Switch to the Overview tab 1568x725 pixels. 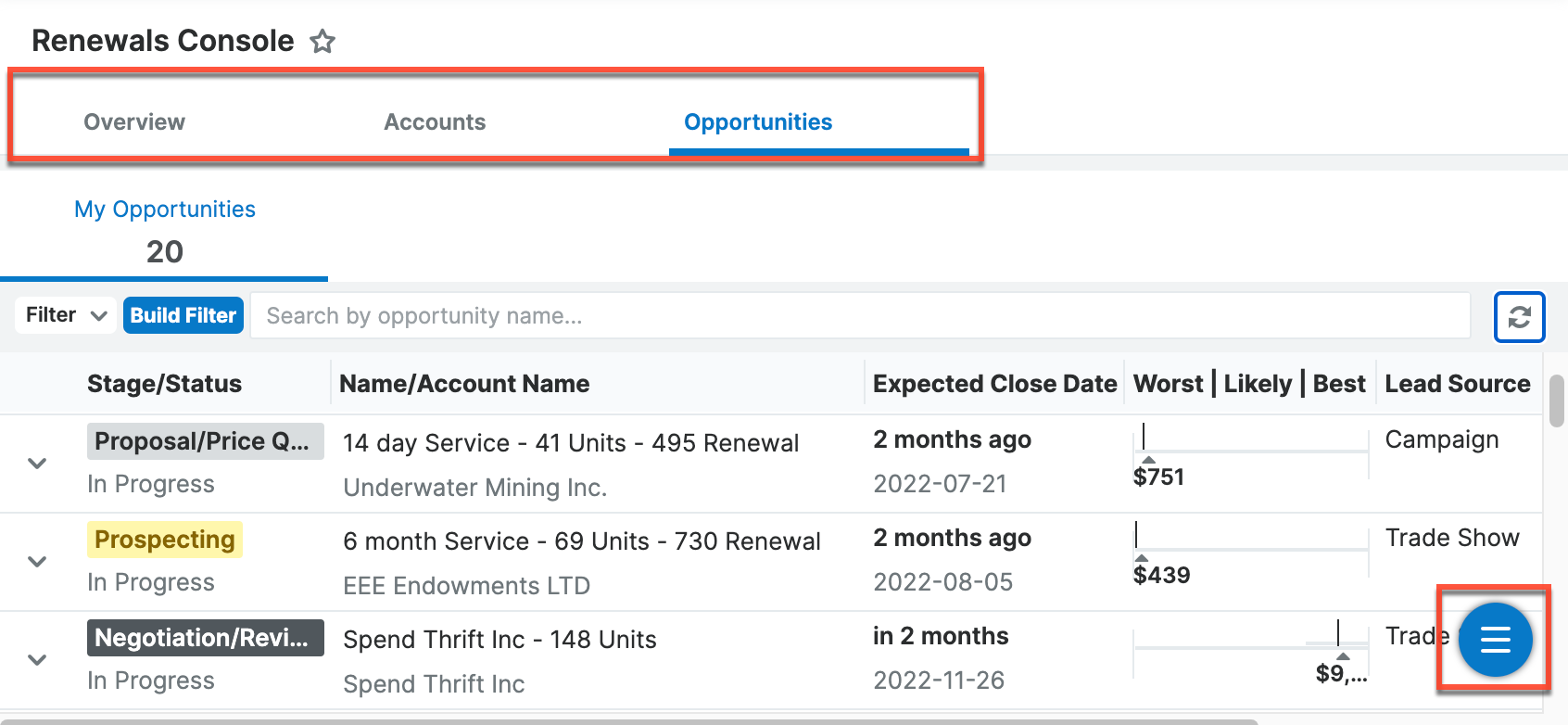134,121
